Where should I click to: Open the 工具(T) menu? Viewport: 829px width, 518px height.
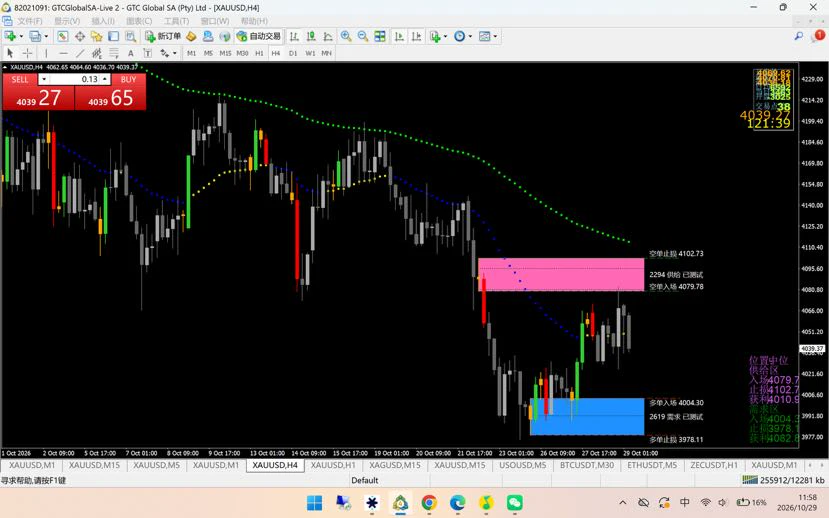(176, 21)
